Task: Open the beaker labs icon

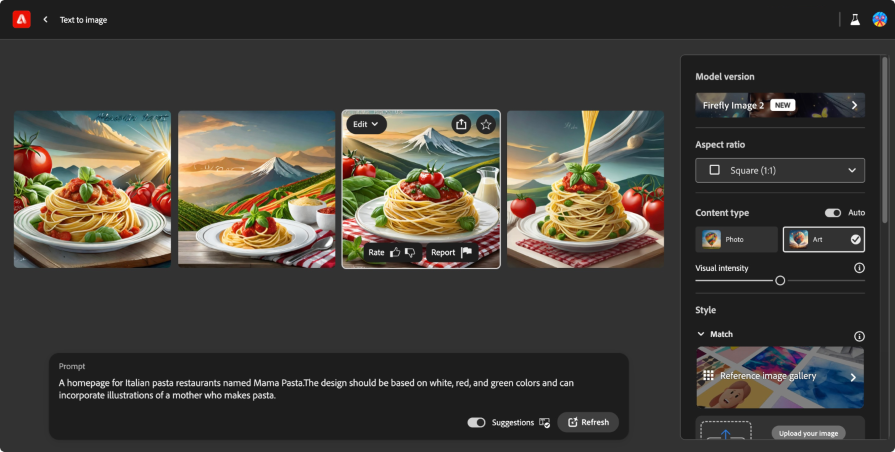Action: 855,19
